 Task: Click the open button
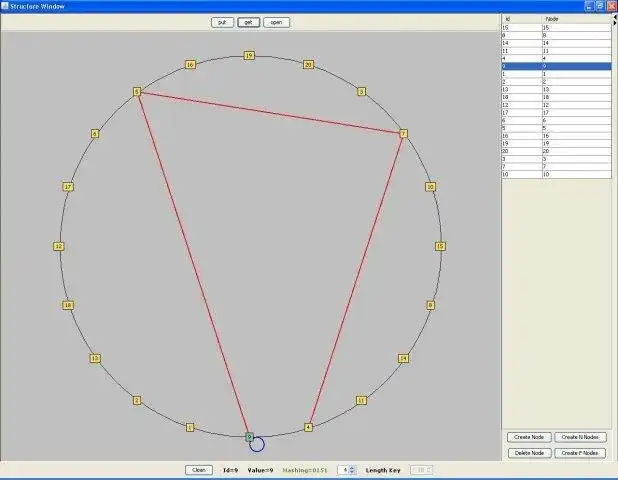click(x=276, y=22)
